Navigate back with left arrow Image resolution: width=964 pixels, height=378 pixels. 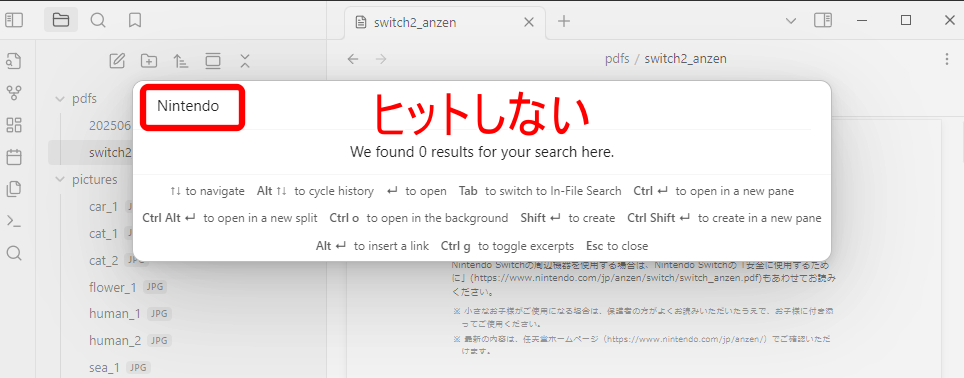(x=353, y=59)
